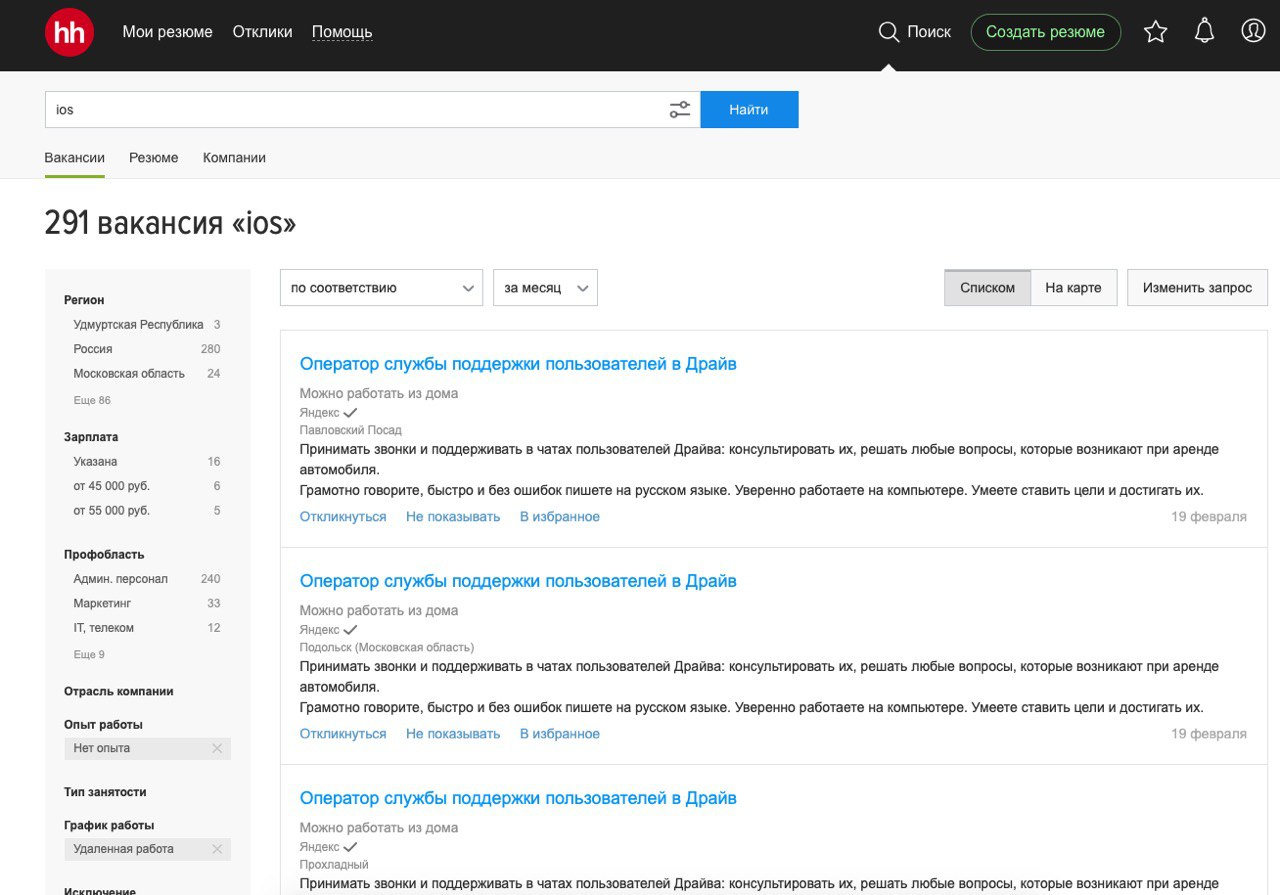Open the 'за месяц' period dropdown
Viewport: 1280px width, 895px height.
pos(545,288)
